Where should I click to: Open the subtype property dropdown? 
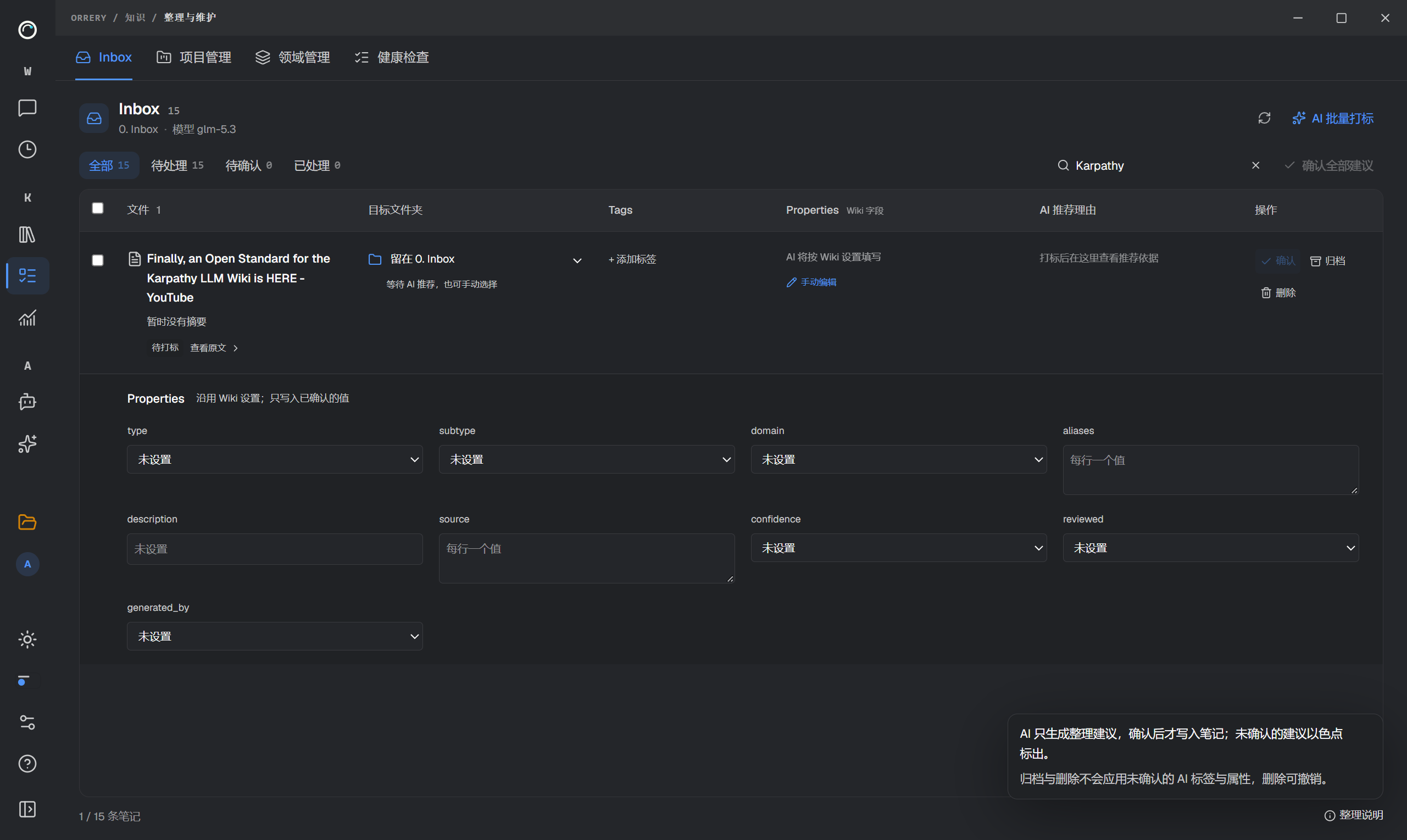pyautogui.click(x=586, y=459)
